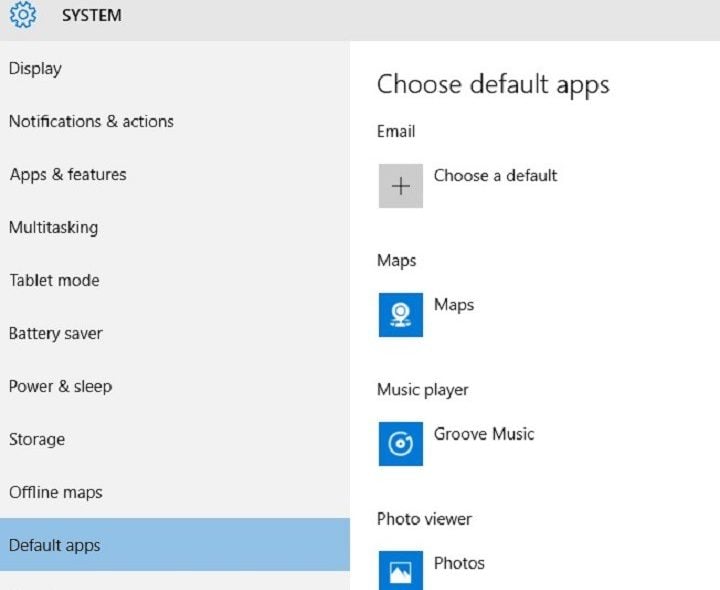
Task: Open the Display settings section
Action: (x=35, y=69)
